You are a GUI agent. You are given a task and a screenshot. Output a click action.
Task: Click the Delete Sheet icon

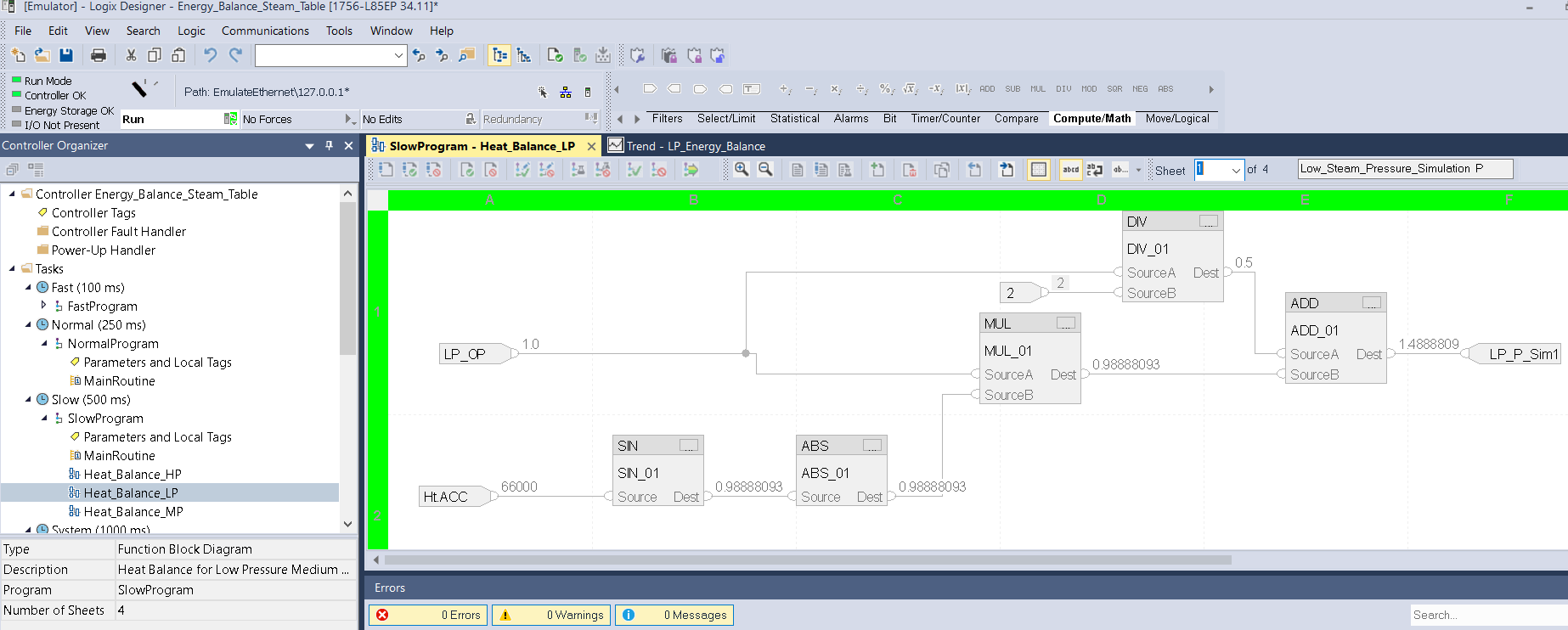tap(910, 169)
